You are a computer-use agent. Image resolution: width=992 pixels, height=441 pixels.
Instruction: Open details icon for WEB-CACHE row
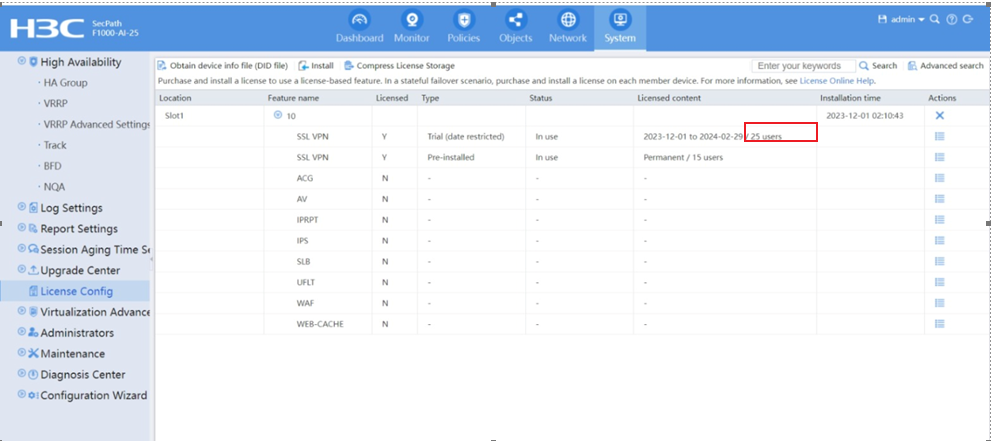[939, 324]
